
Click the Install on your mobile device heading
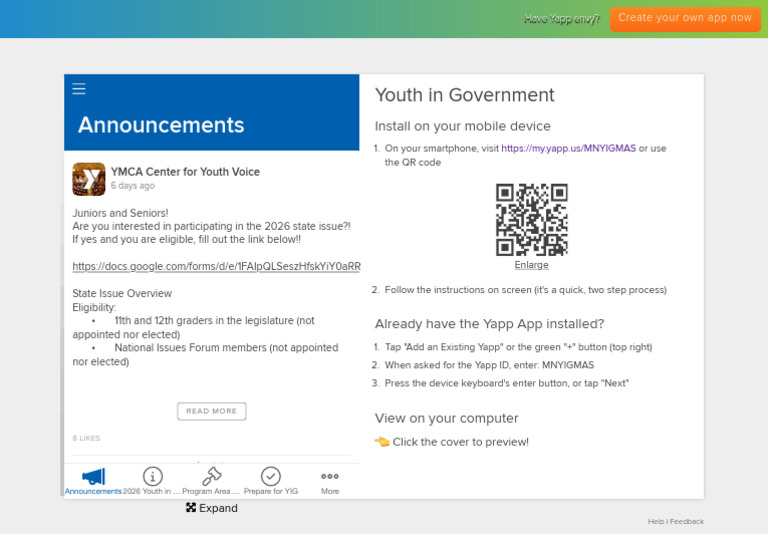click(x=463, y=126)
